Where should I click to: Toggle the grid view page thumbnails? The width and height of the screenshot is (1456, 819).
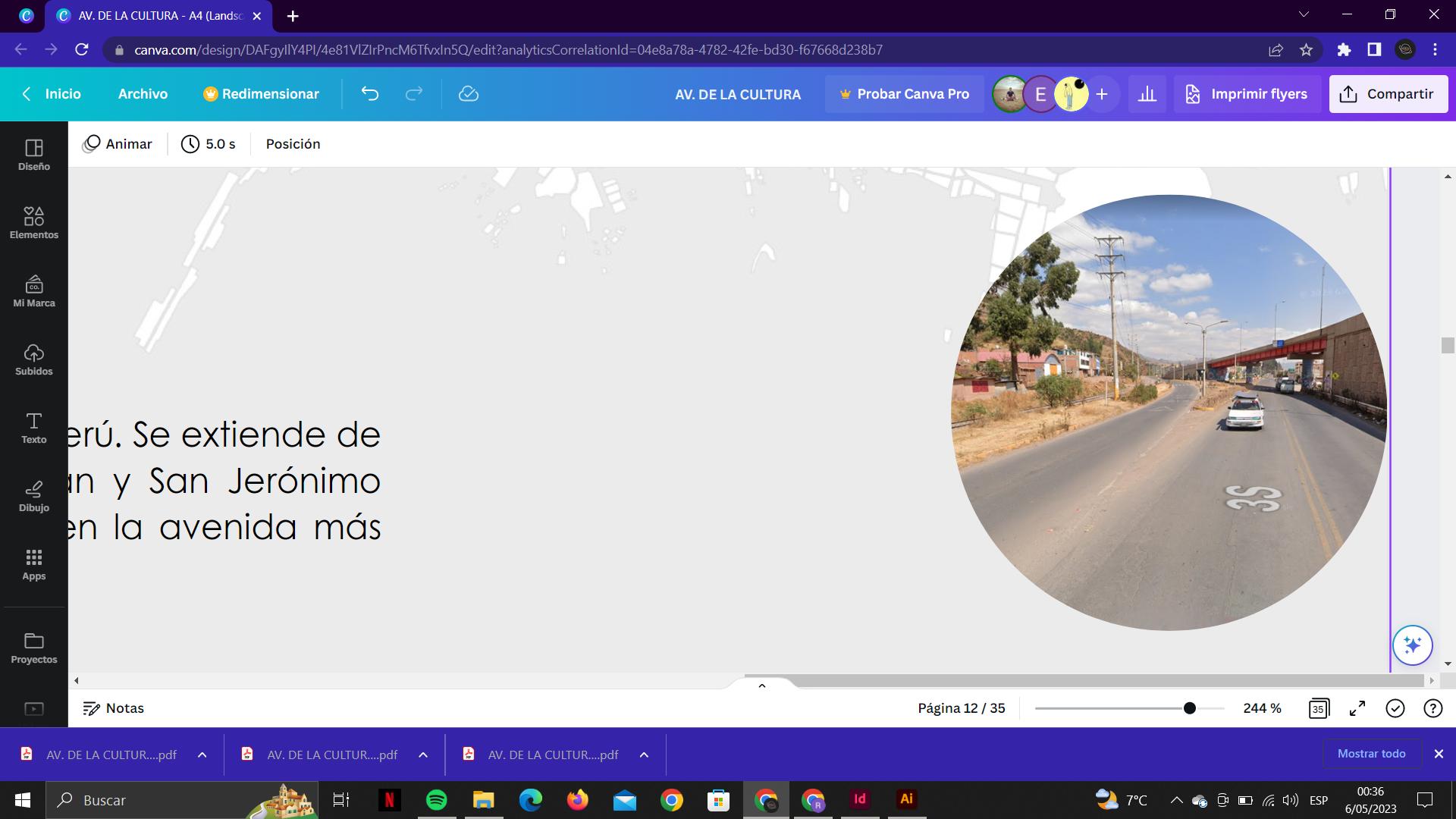(x=1319, y=708)
